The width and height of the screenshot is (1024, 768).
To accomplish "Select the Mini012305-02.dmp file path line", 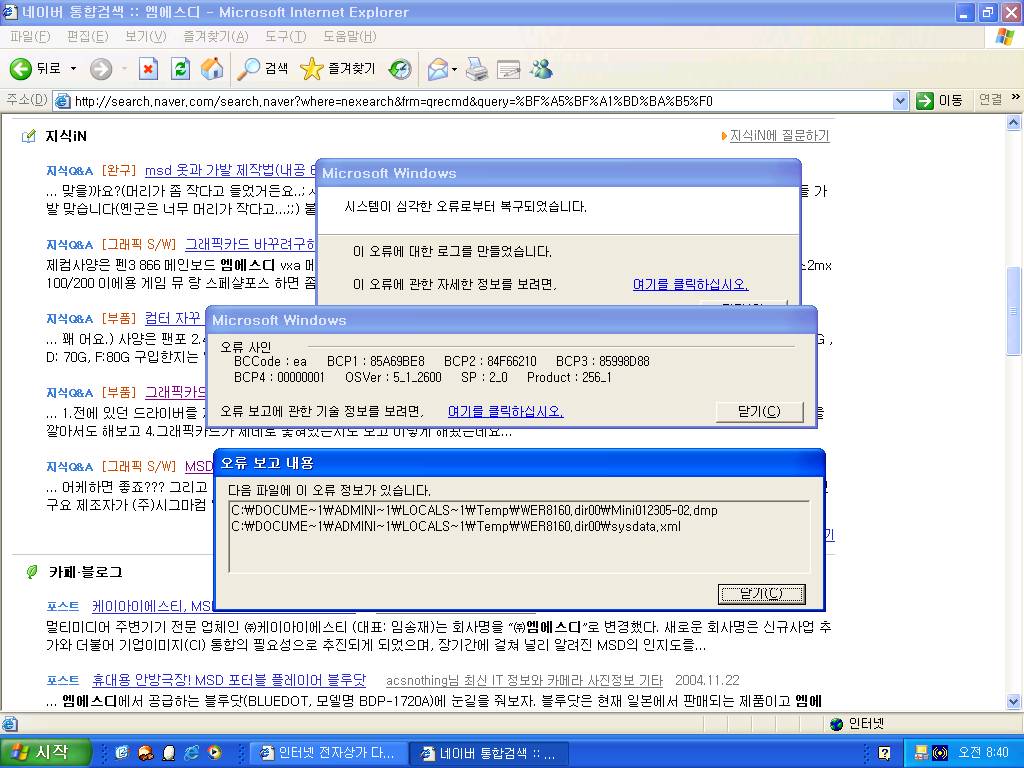I will [x=474, y=511].
